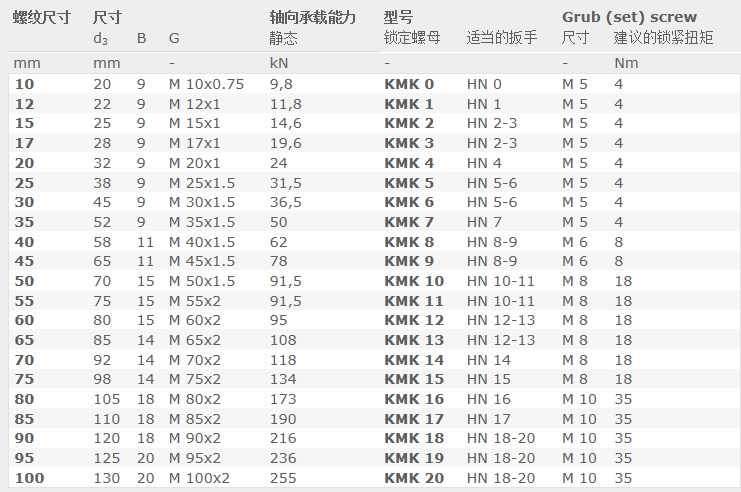Viewport: 741px width, 492px height.
Task: Select the 255 kN static load value
Action: tap(283, 478)
